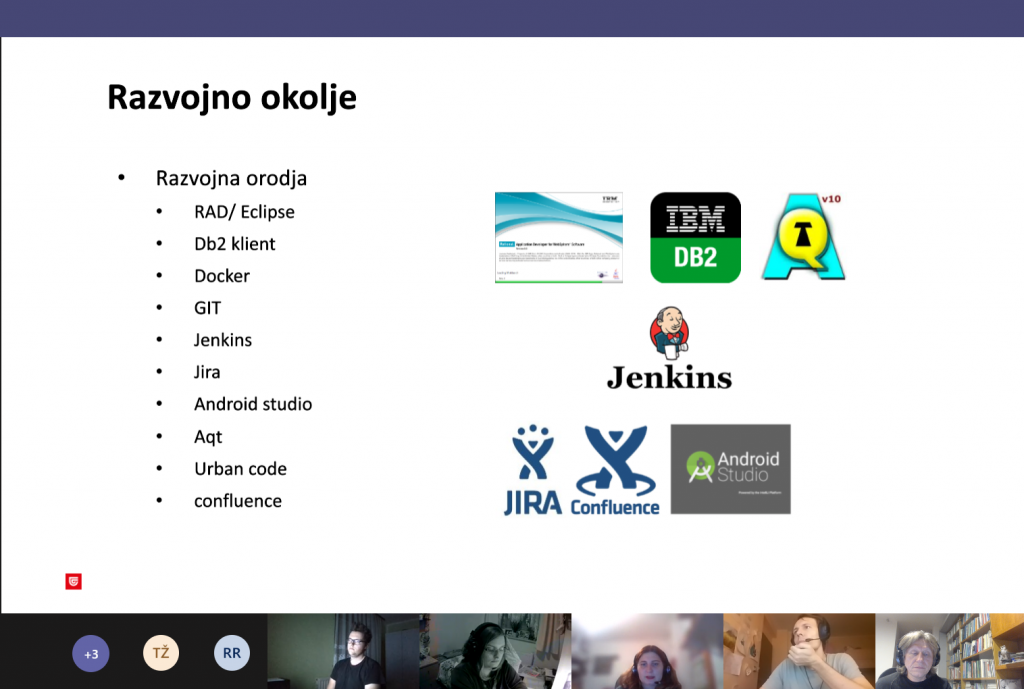Select the RR participant avatar

pyautogui.click(x=232, y=654)
